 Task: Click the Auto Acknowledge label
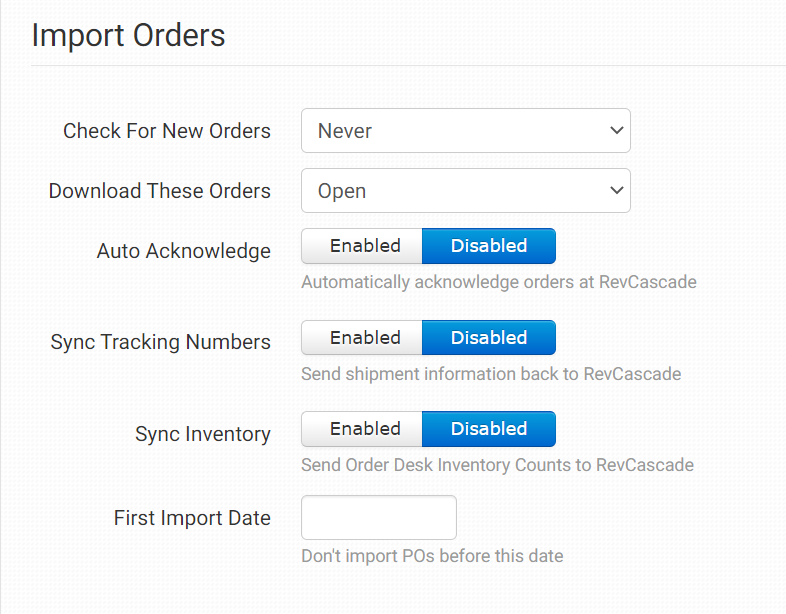tap(184, 251)
